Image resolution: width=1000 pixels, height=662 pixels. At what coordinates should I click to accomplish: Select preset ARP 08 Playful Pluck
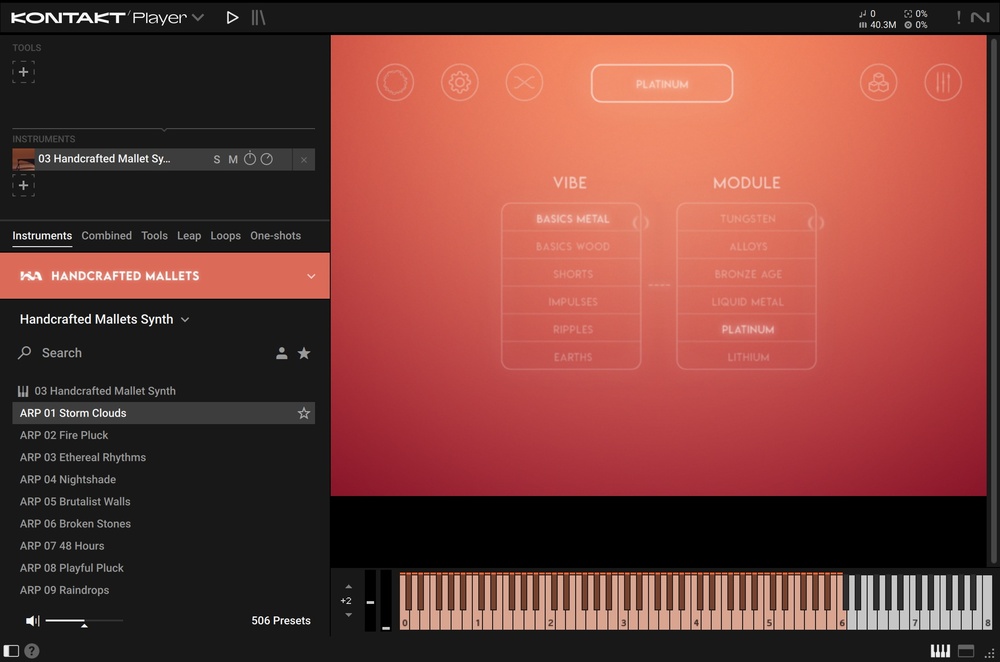163,568
